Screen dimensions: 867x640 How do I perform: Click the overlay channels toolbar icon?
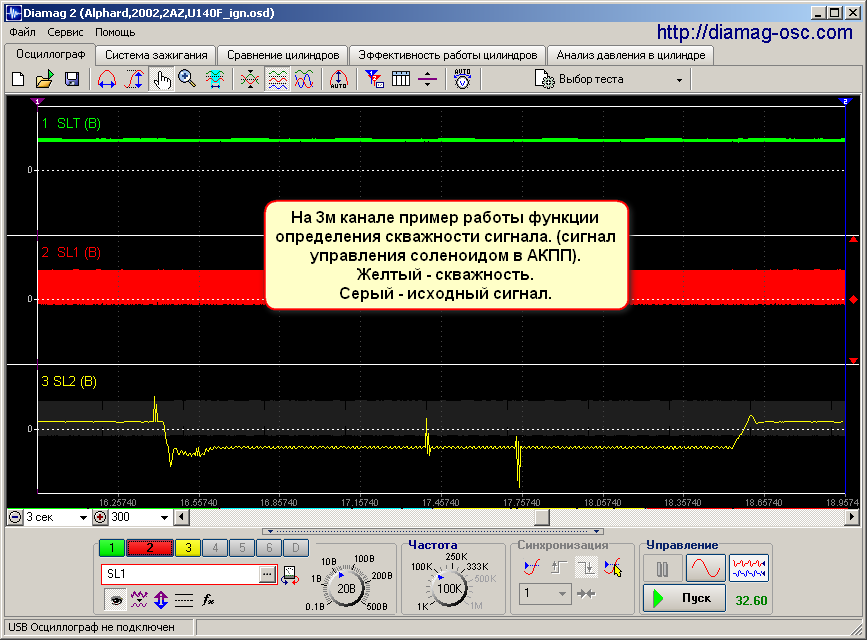pos(250,80)
